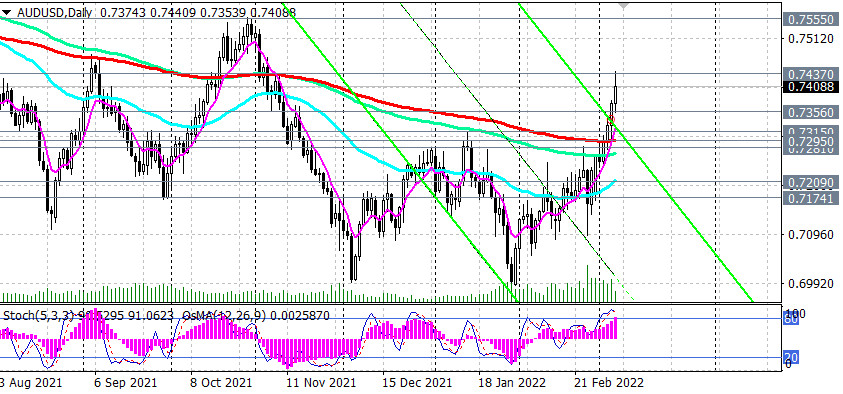Click the 3 Aug 2021 date label
Screen dimensions: 843x394
[31, 383]
